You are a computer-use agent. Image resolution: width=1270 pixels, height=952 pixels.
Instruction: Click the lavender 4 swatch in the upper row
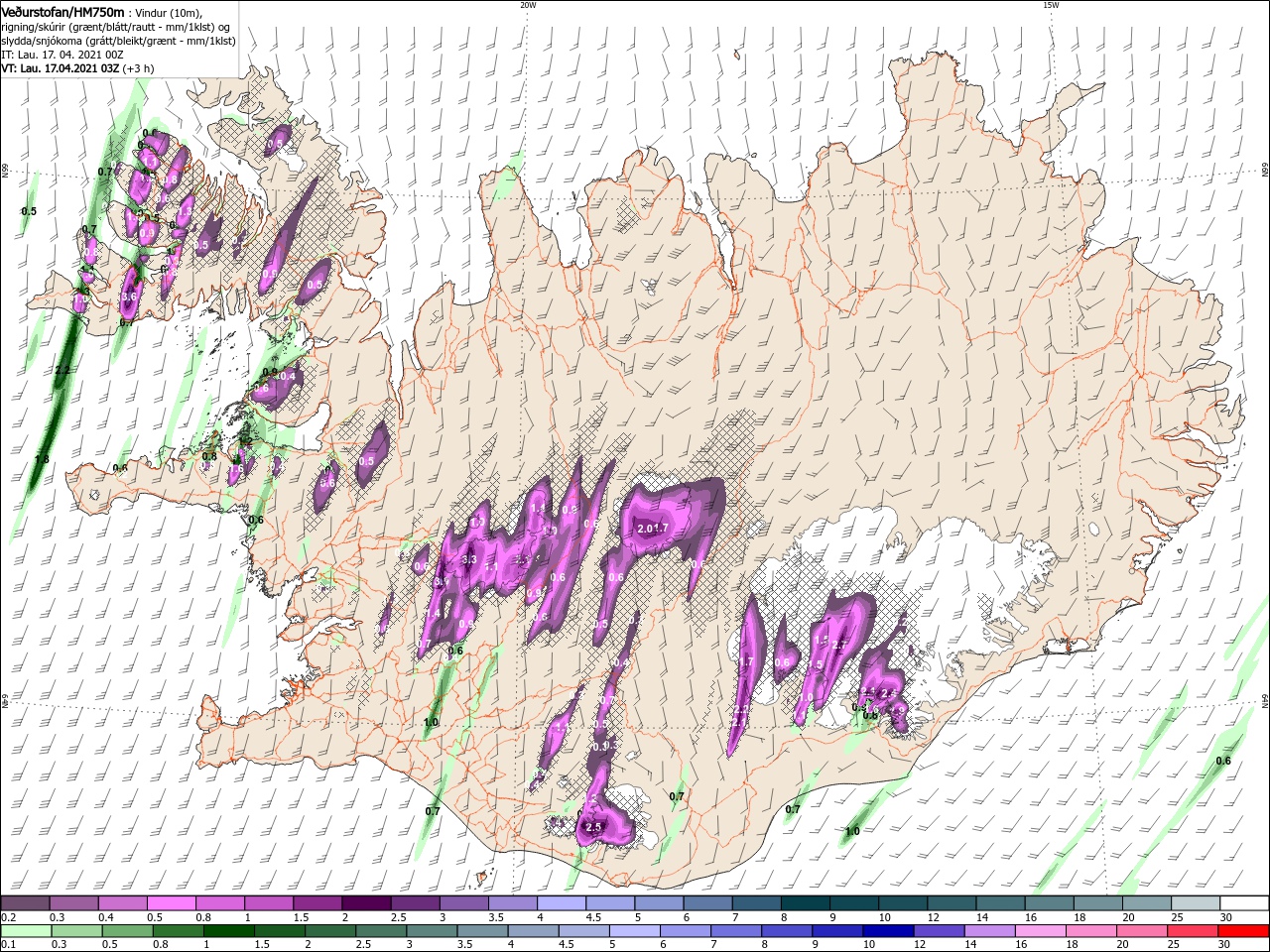(562, 903)
